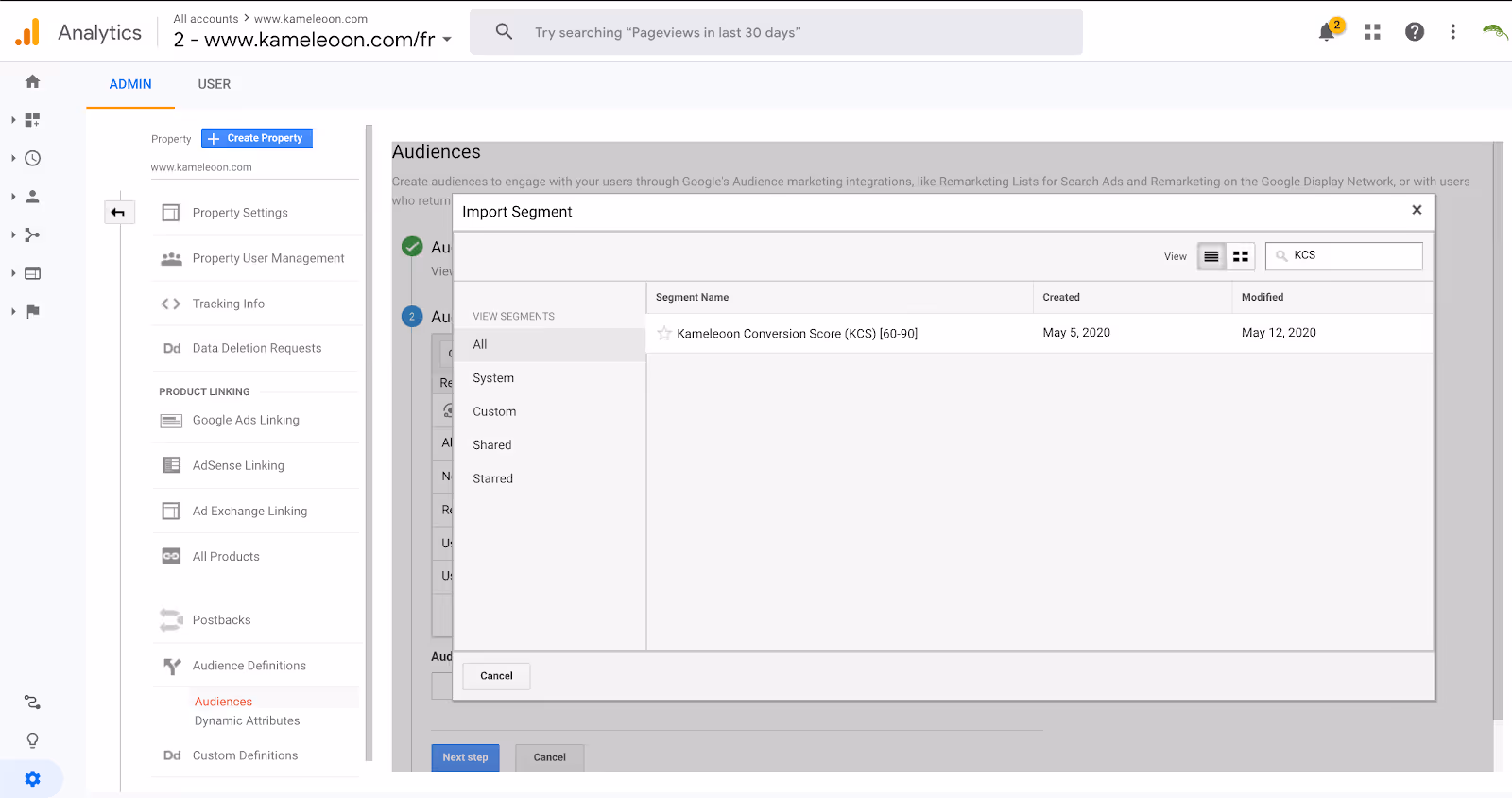The width and height of the screenshot is (1512, 798).
Task: Expand Realtime section arrow in sidebar
Action: tap(13, 158)
